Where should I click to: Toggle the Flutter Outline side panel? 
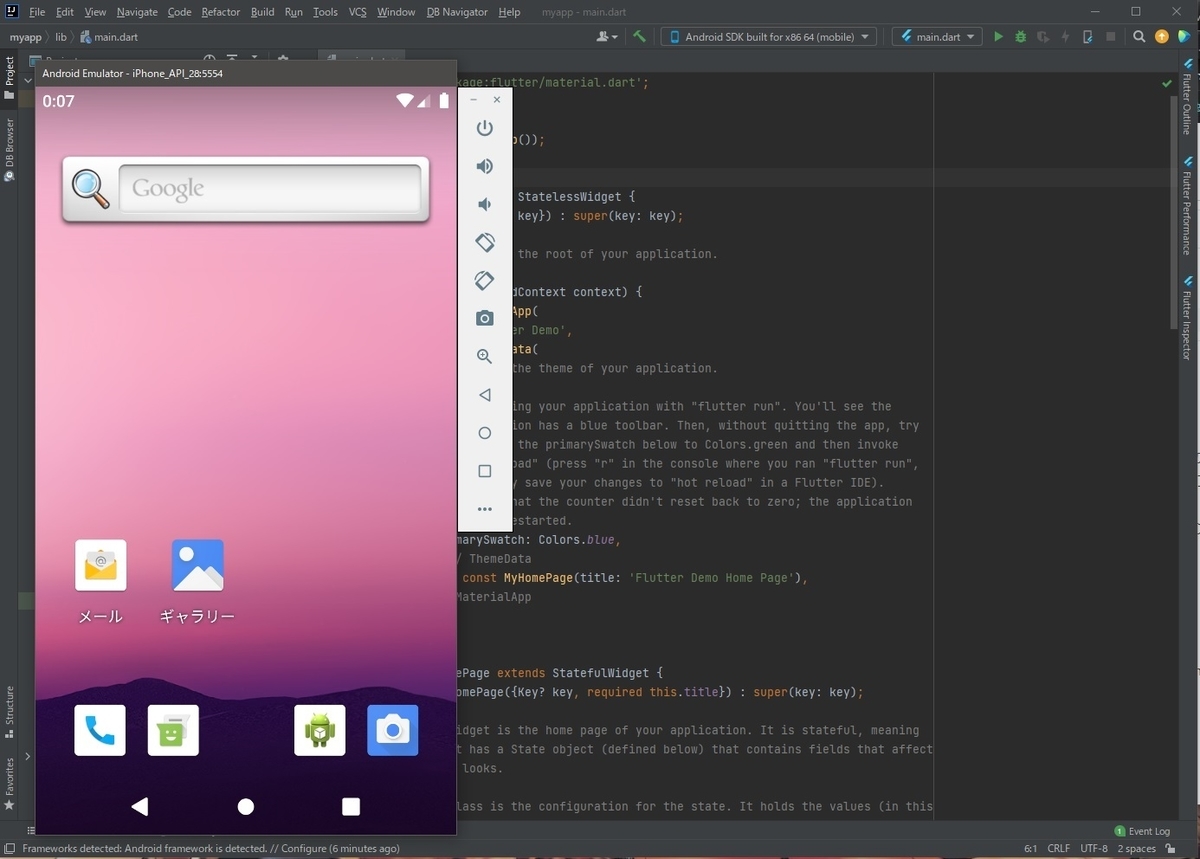tap(1188, 98)
